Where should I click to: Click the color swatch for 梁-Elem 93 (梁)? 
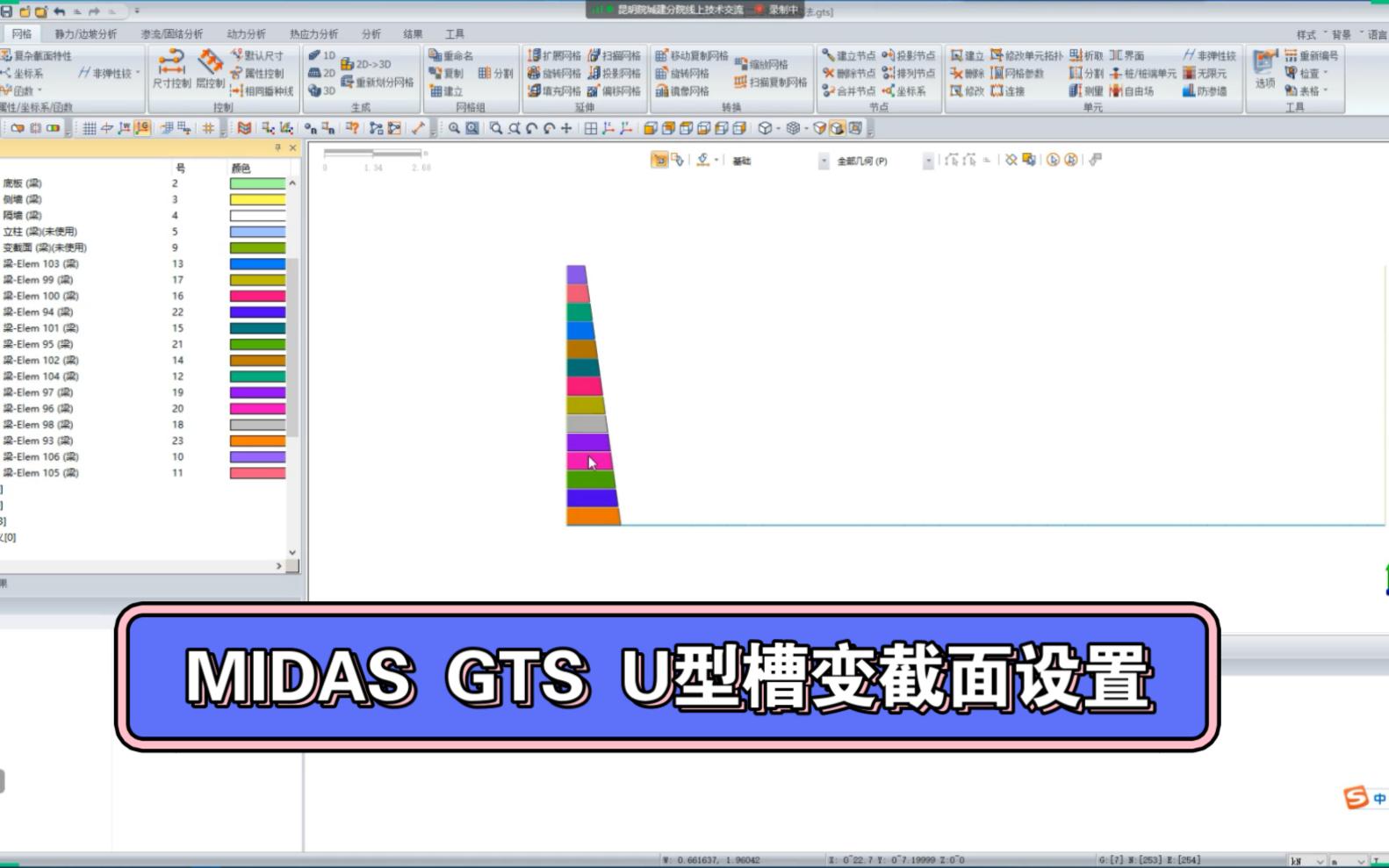(x=257, y=441)
